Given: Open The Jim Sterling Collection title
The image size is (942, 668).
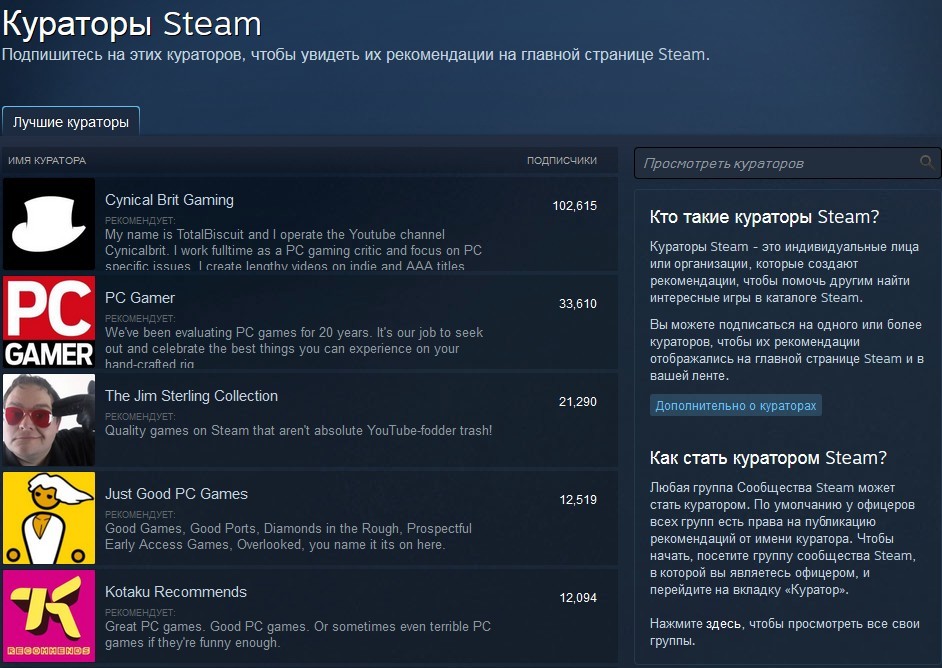Looking at the screenshot, I should click(192, 396).
